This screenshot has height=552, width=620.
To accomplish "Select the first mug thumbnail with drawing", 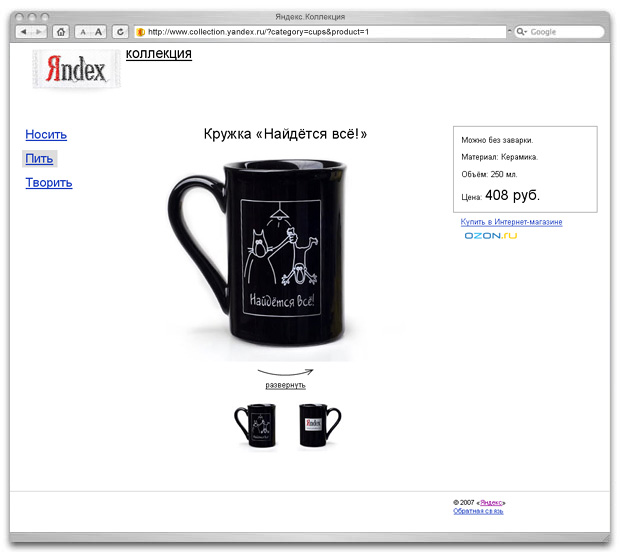I will [x=255, y=426].
